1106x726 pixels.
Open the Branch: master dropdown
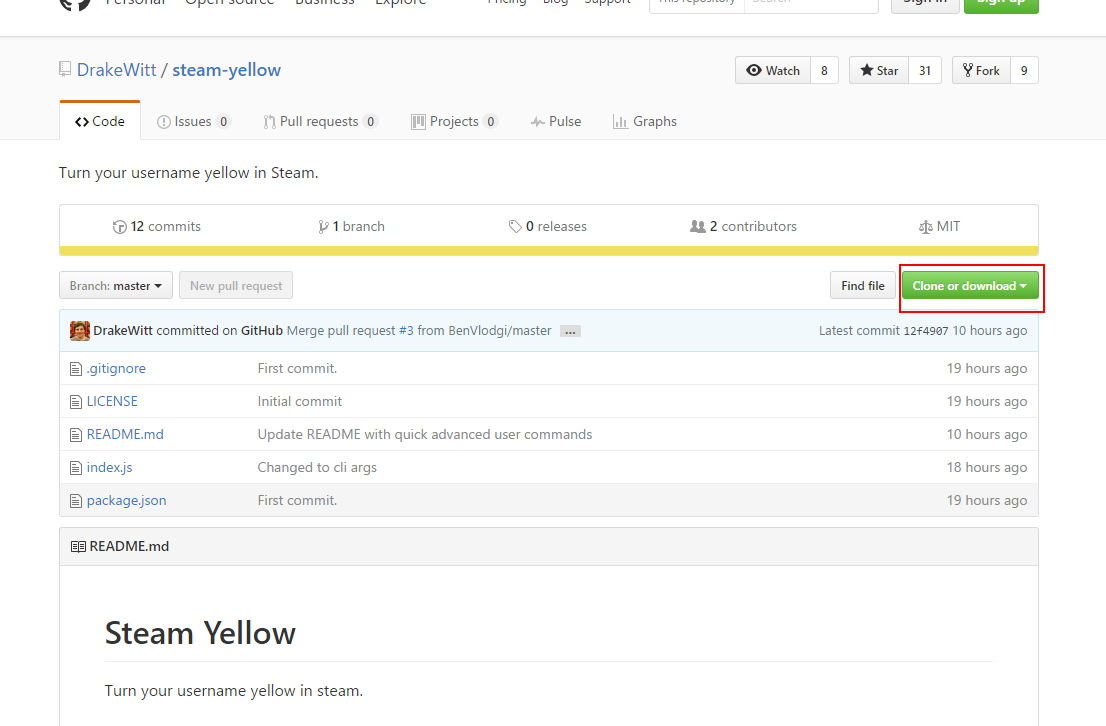point(116,286)
